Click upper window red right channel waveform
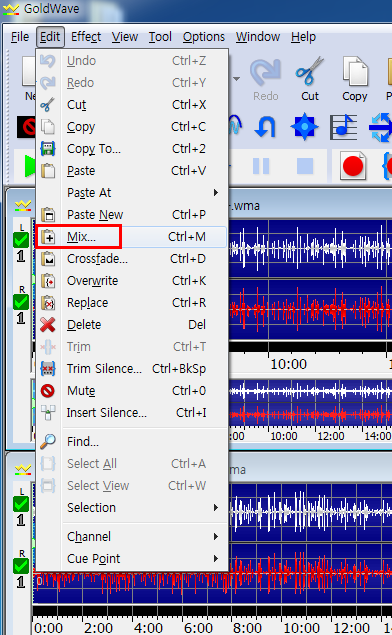 click(310, 310)
